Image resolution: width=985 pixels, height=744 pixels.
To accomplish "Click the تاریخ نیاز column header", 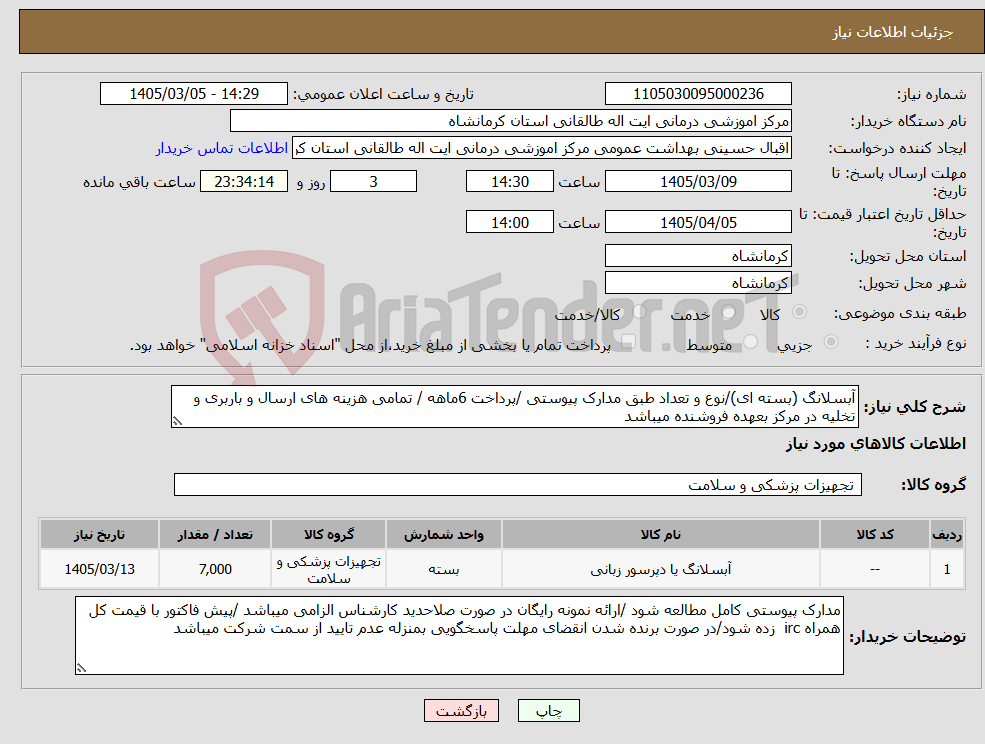I will [x=99, y=534].
